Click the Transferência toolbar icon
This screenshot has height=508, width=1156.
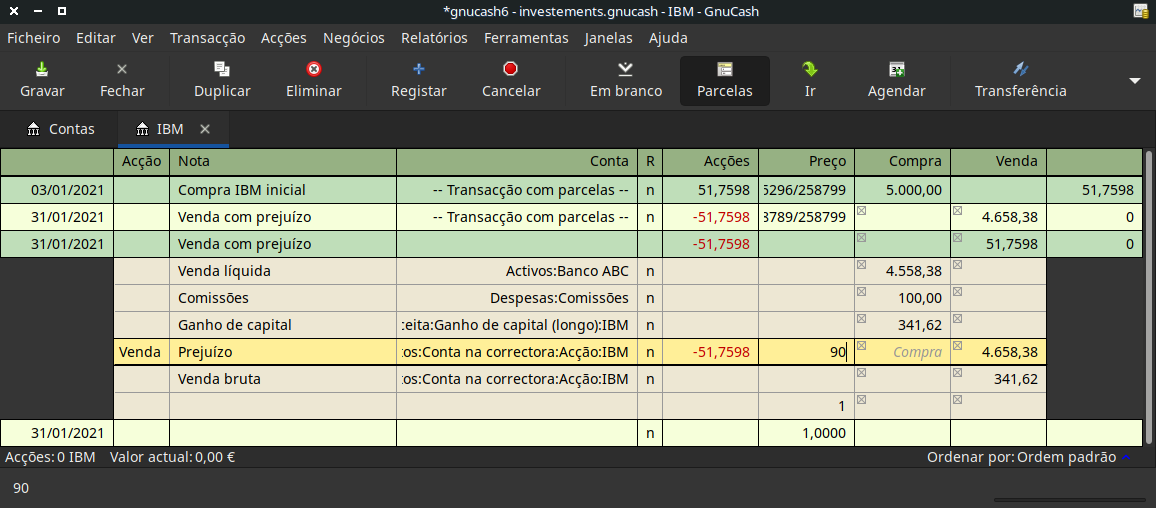click(1020, 70)
